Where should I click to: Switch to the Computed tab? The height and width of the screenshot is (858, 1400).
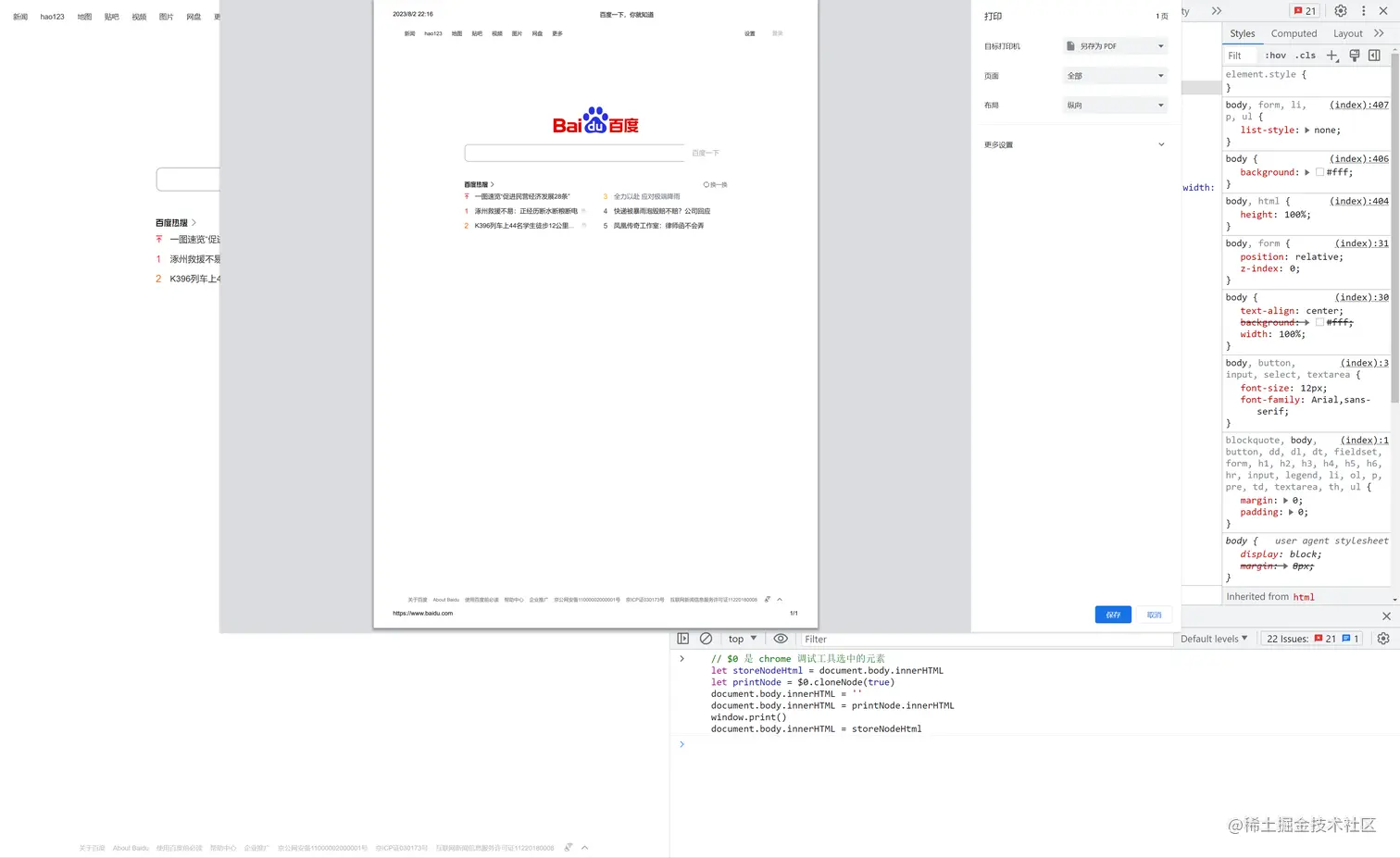1294,33
